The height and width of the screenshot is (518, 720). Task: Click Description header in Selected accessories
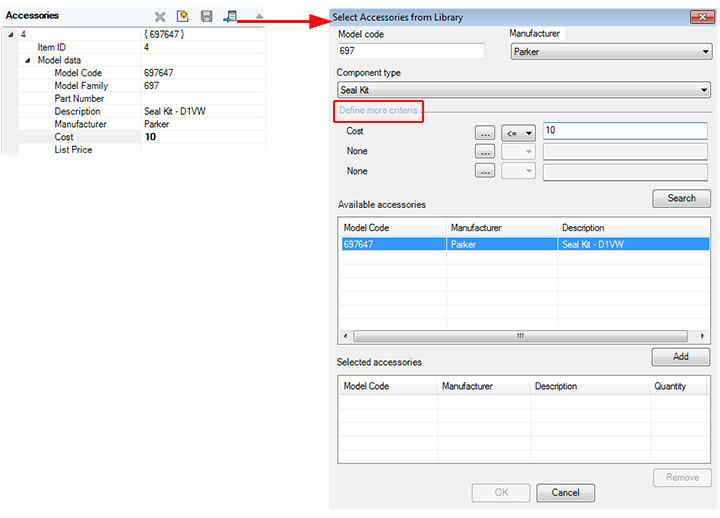coord(590,386)
